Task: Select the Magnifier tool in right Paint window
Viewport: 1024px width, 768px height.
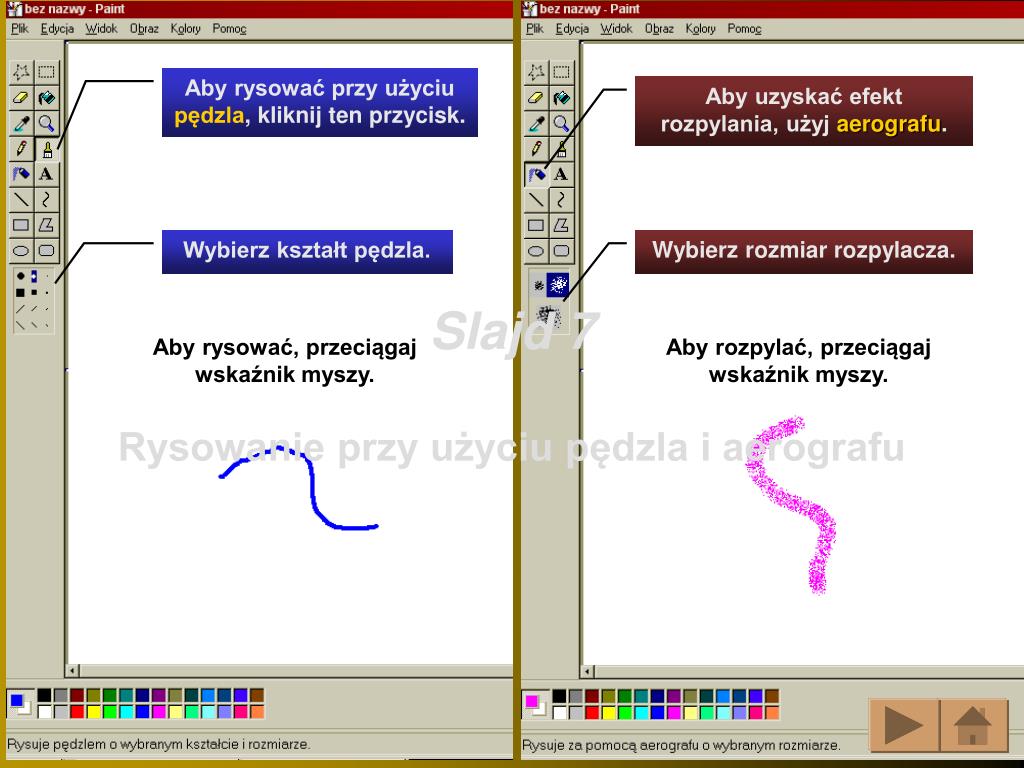Action: [562, 123]
